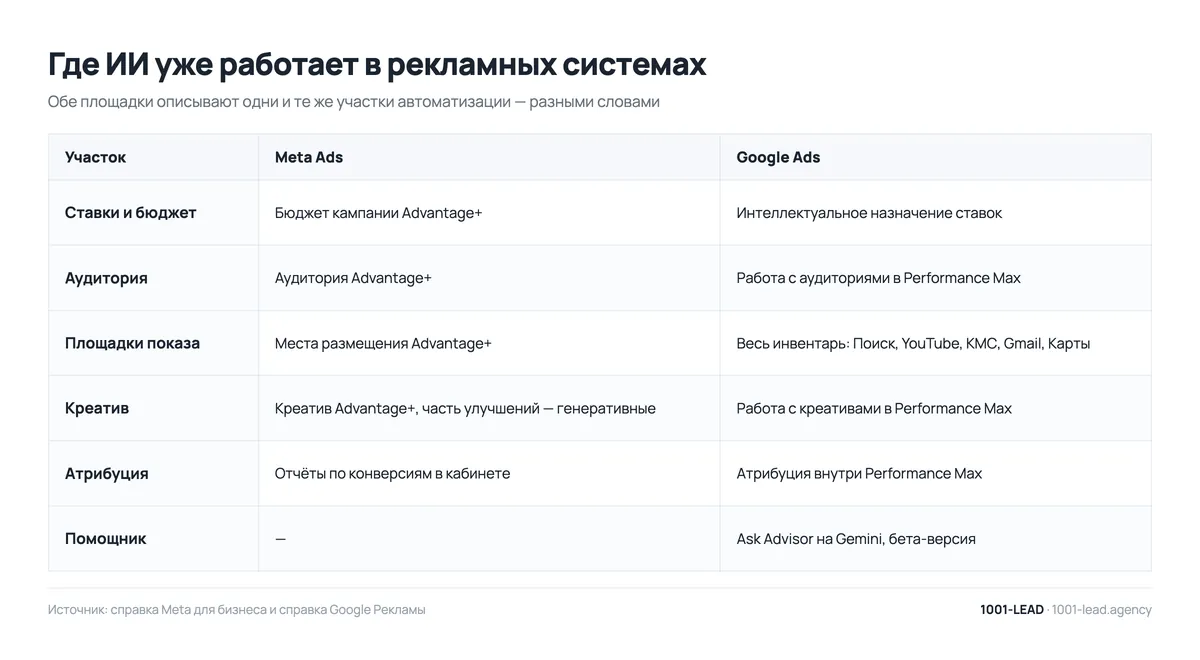This screenshot has height=660, width=1200.
Task: Click the cell "Места размещения Advantage+"
Action: coord(383,343)
